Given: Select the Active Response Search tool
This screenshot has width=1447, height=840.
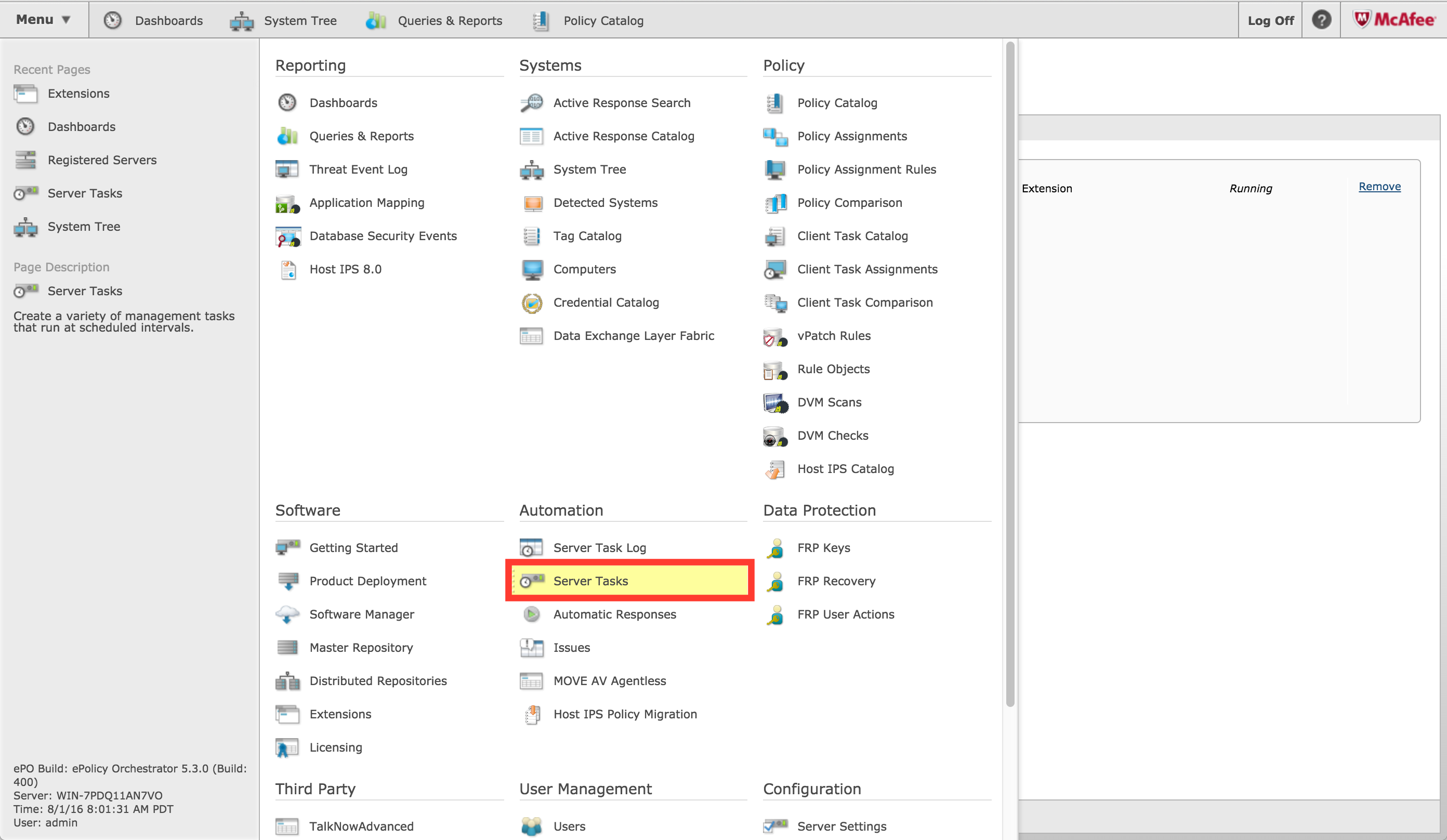Looking at the screenshot, I should (x=622, y=103).
